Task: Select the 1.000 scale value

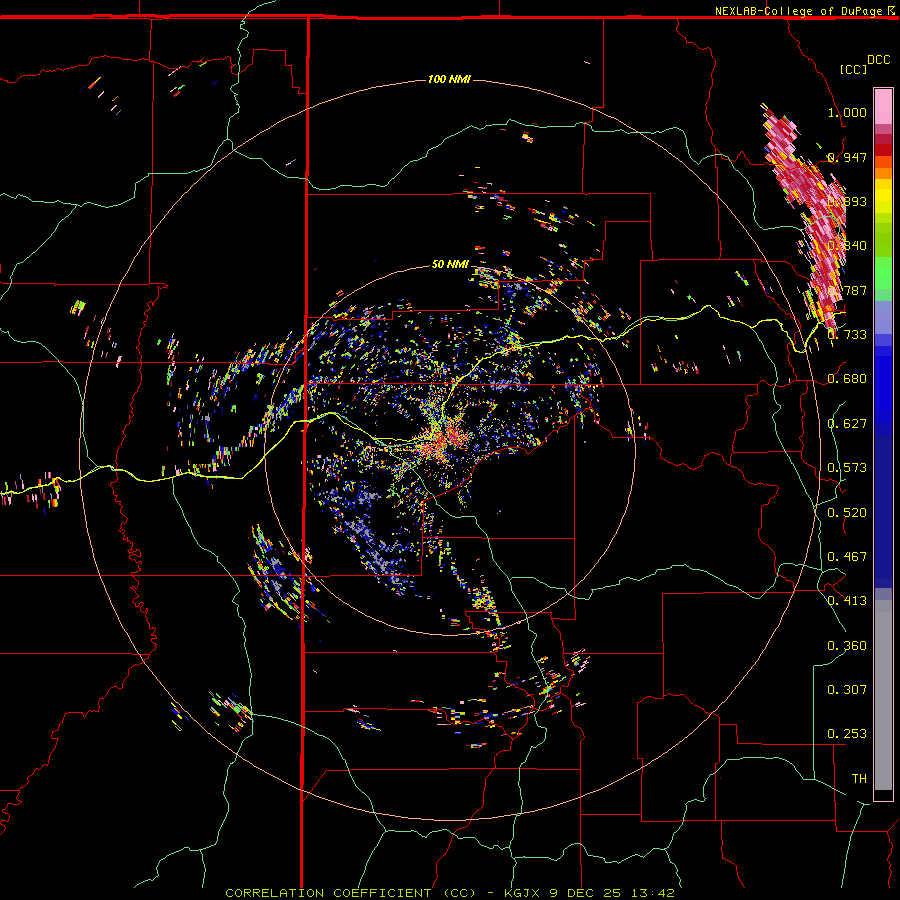Action: (x=847, y=112)
